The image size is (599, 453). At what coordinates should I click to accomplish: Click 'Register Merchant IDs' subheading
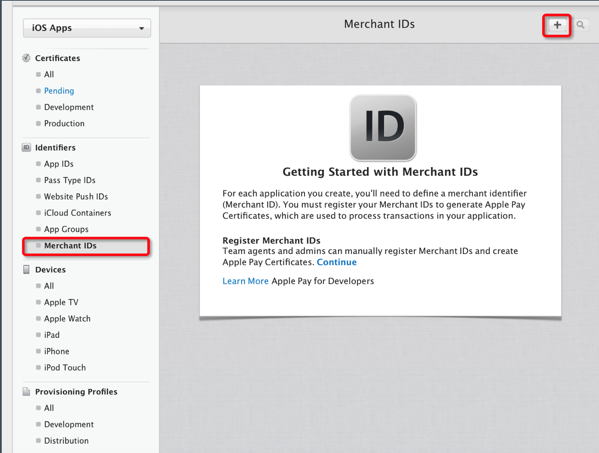(271, 241)
